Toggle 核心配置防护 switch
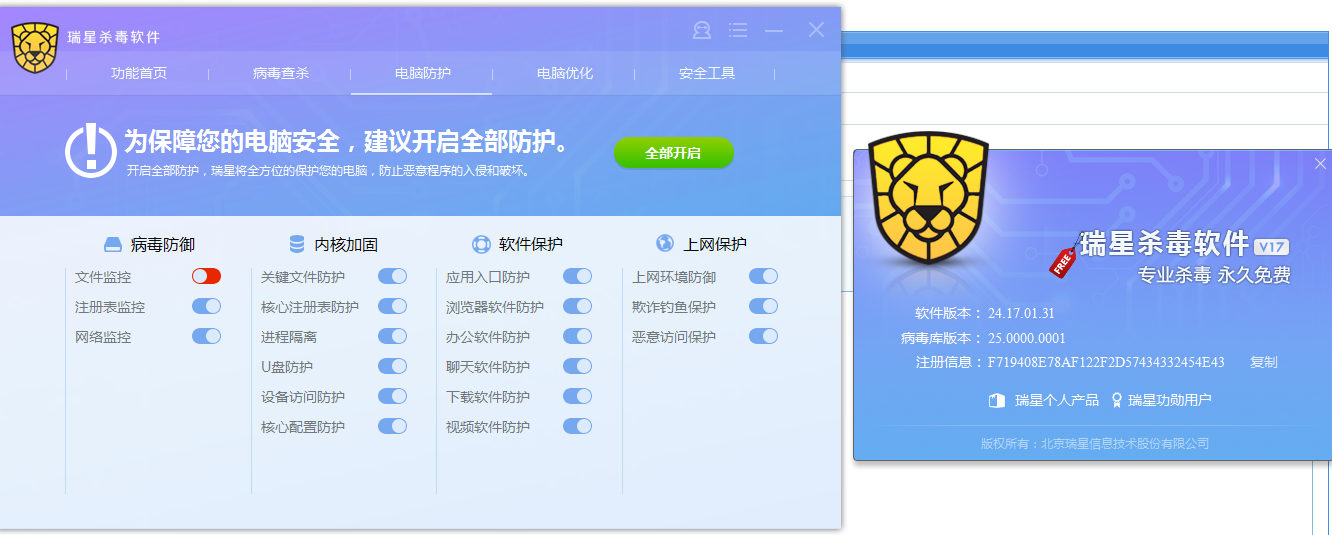 coord(392,426)
